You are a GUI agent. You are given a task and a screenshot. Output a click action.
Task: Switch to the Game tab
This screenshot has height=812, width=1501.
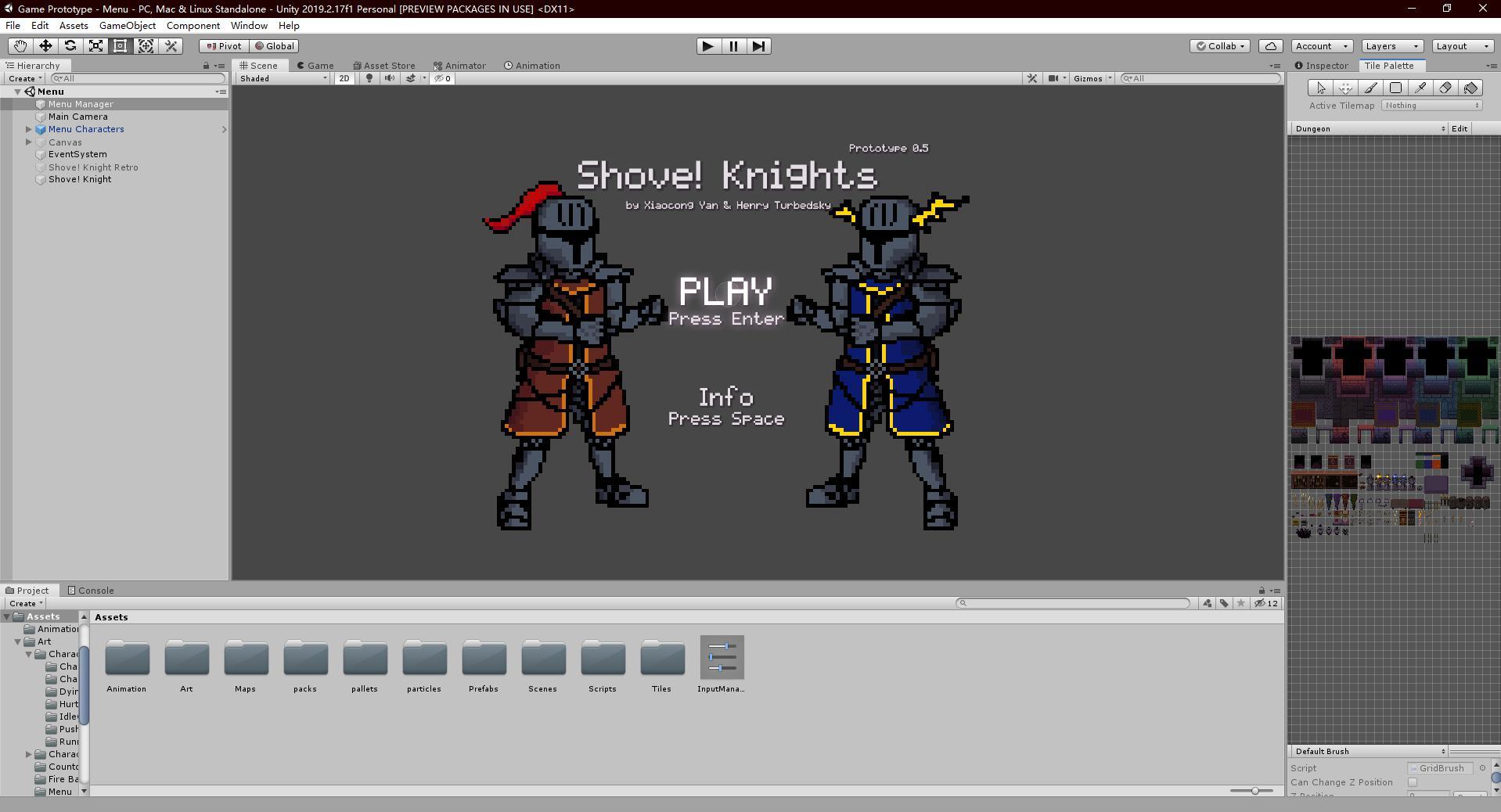tap(315, 66)
